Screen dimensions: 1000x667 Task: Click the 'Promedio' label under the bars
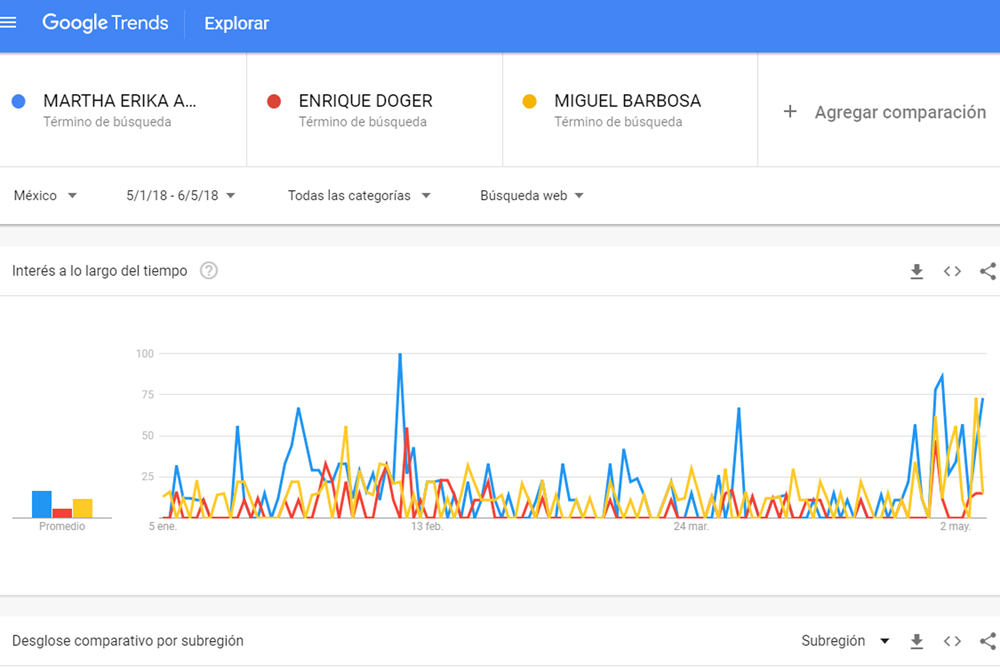coord(62,527)
